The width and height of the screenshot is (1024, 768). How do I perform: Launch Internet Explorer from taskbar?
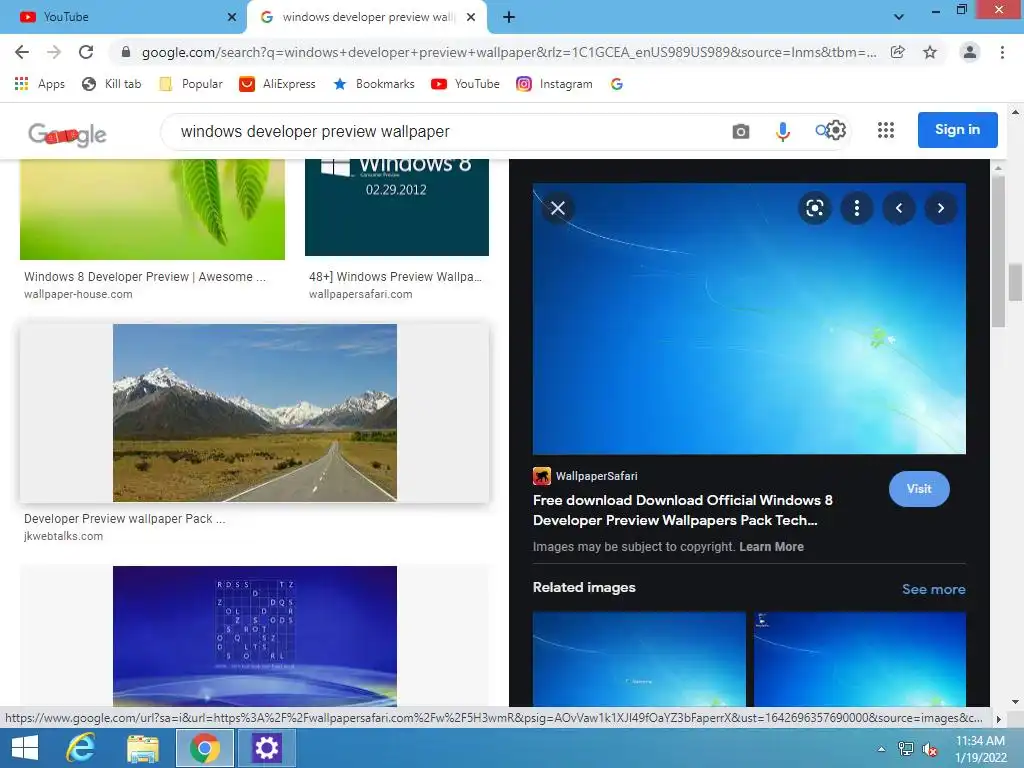point(81,748)
